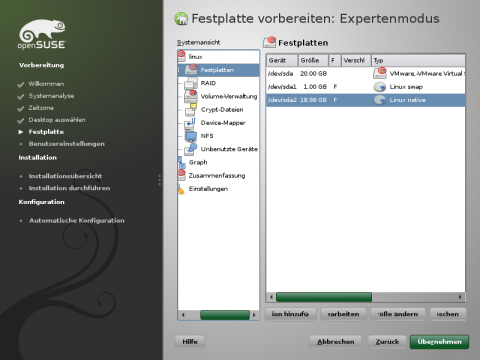Click the Linux native partition icon
The width and height of the screenshot is (480, 360).
pyautogui.click(x=380, y=100)
